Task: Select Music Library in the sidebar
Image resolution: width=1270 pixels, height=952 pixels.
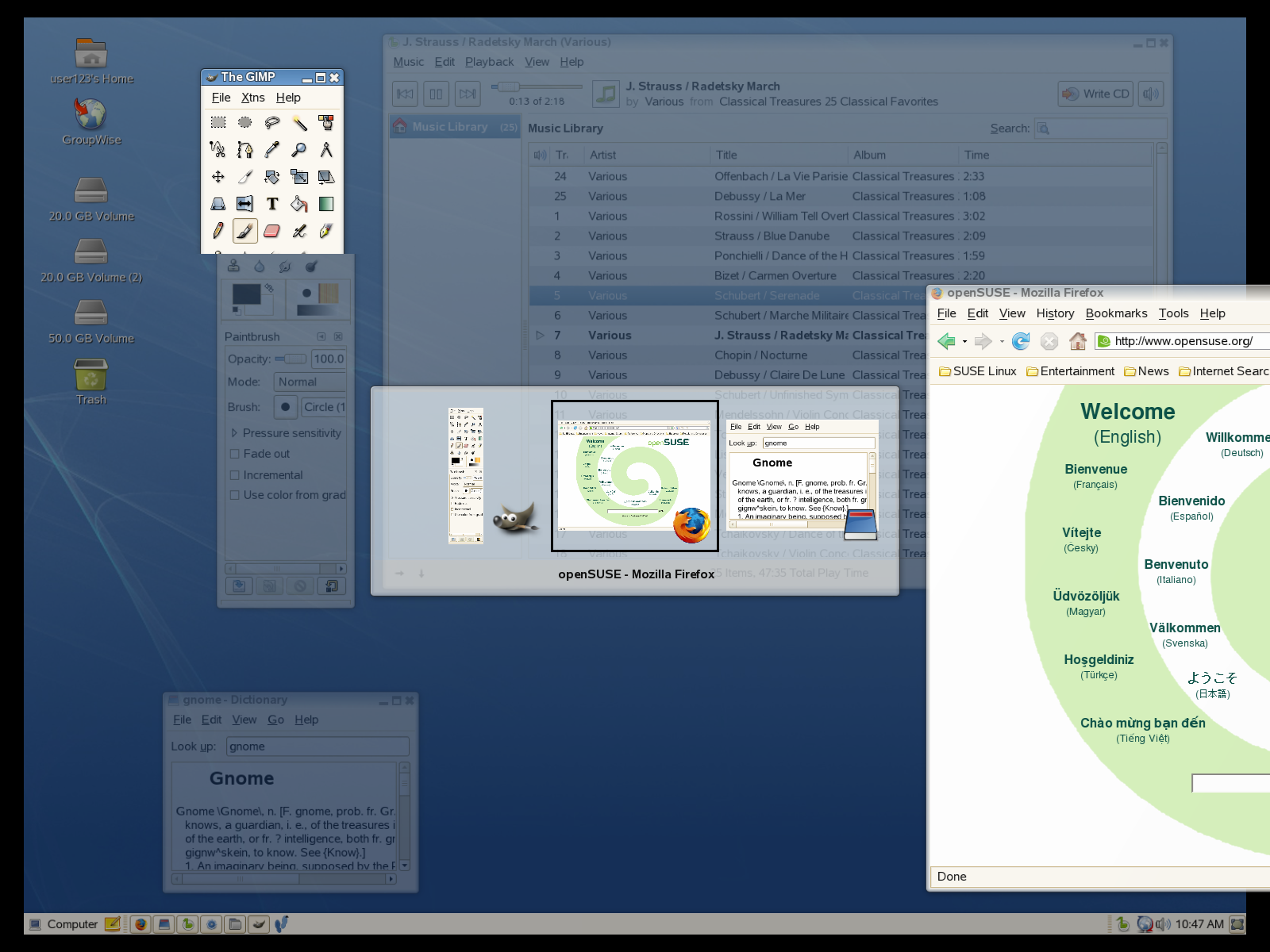Action: pos(454,127)
